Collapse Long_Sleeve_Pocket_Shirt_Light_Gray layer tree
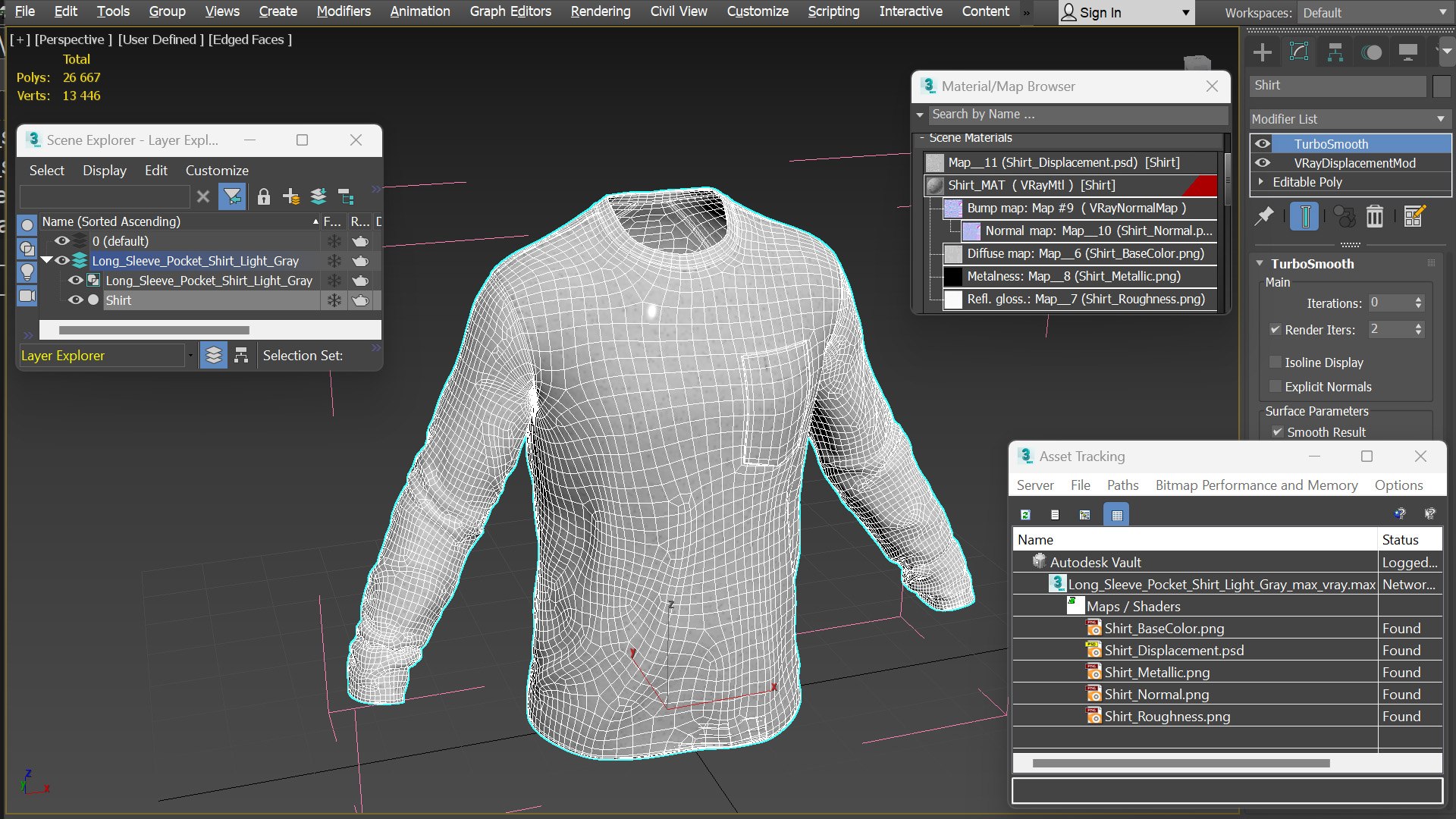This screenshot has height=819, width=1456. pos(47,260)
